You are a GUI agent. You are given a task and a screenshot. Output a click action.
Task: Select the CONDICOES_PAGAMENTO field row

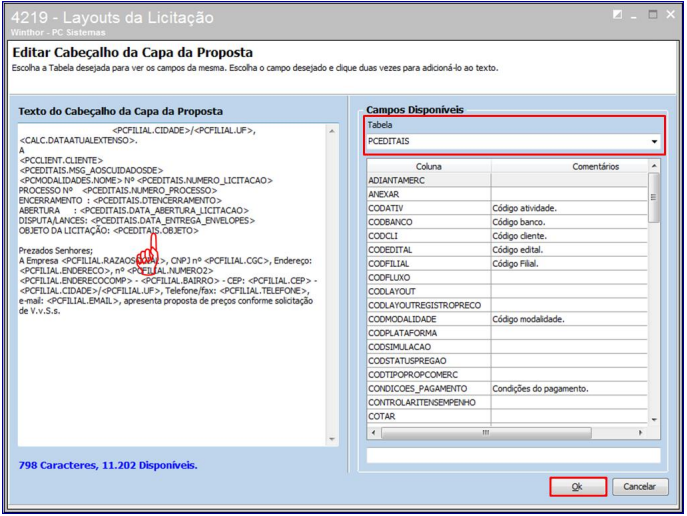click(507, 389)
